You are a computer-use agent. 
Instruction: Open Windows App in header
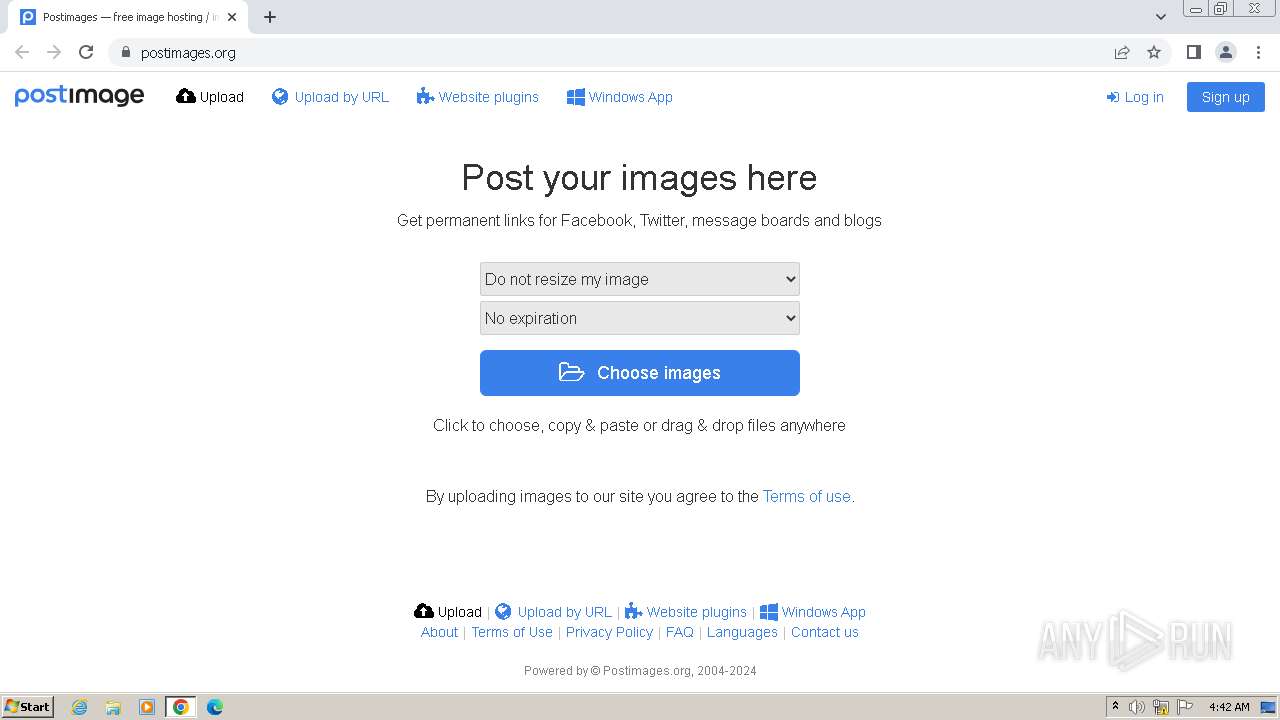[620, 97]
